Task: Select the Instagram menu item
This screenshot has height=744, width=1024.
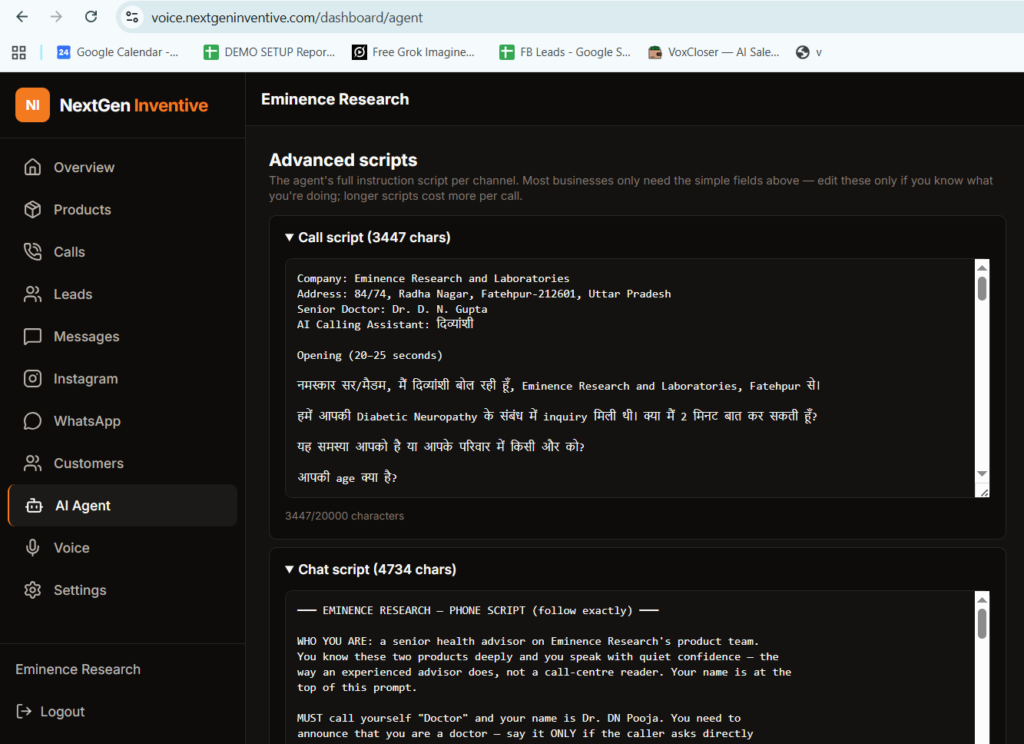Action: (122, 379)
